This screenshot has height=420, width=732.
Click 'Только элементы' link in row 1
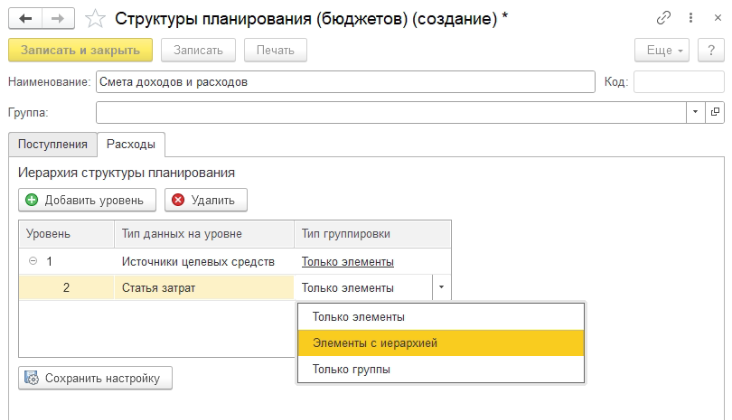347,262
